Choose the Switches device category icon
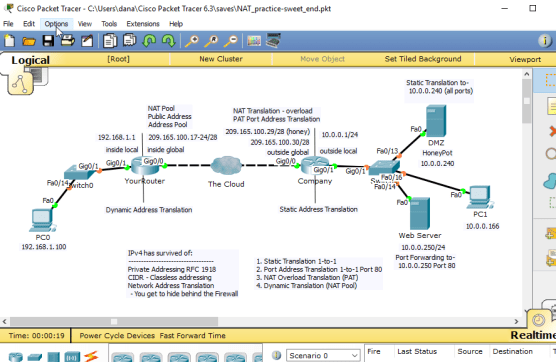 (x=35, y=357)
